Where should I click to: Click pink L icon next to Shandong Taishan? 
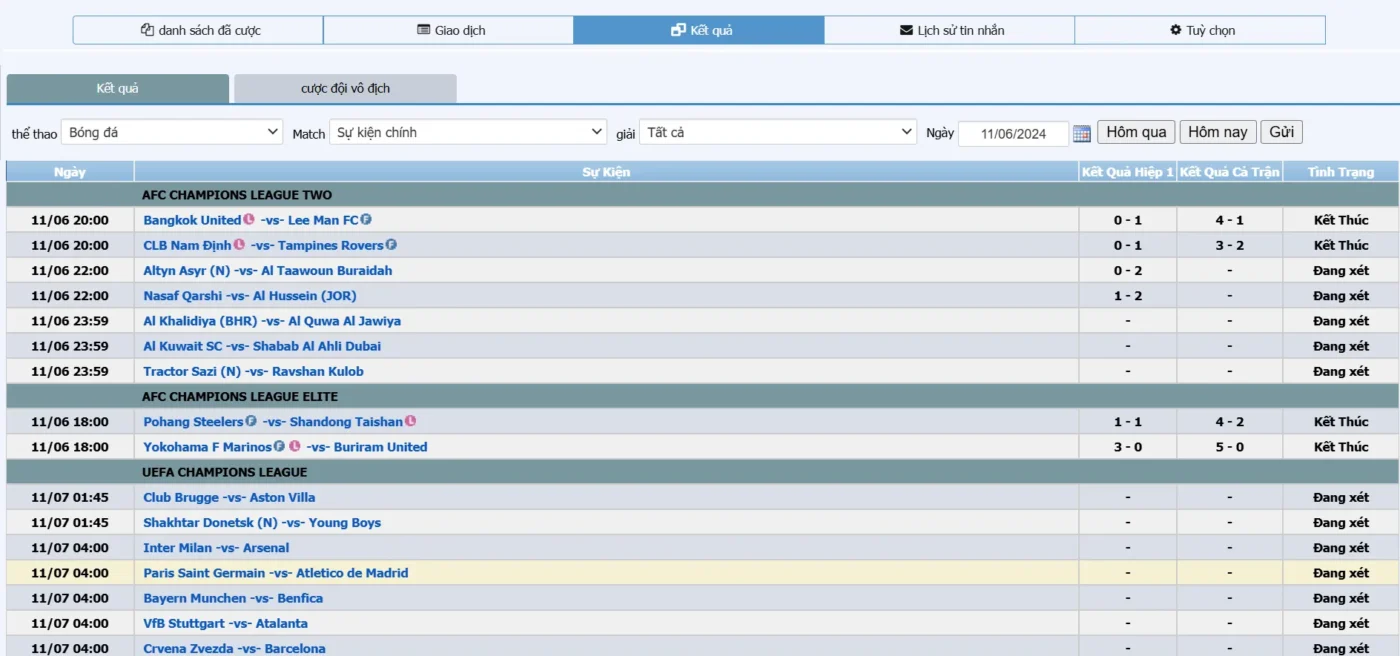tap(410, 422)
